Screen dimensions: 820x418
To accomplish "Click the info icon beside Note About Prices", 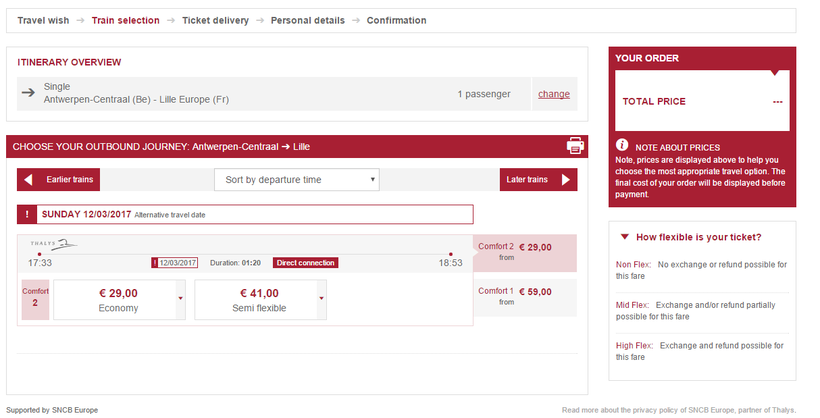I will click(x=622, y=146).
